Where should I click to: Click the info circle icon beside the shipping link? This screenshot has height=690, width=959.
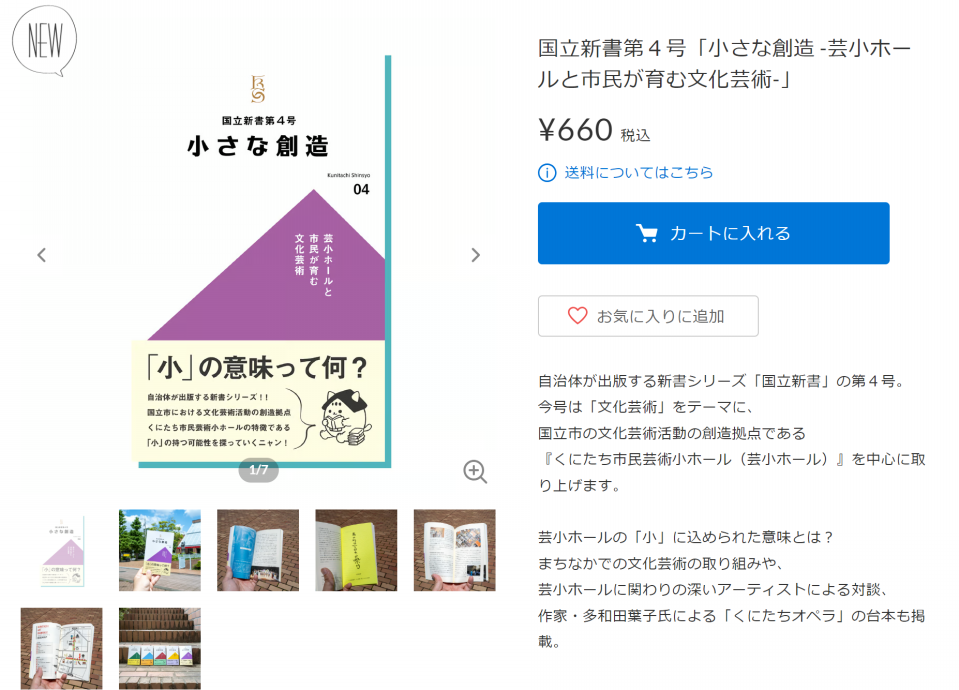point(547,173)
